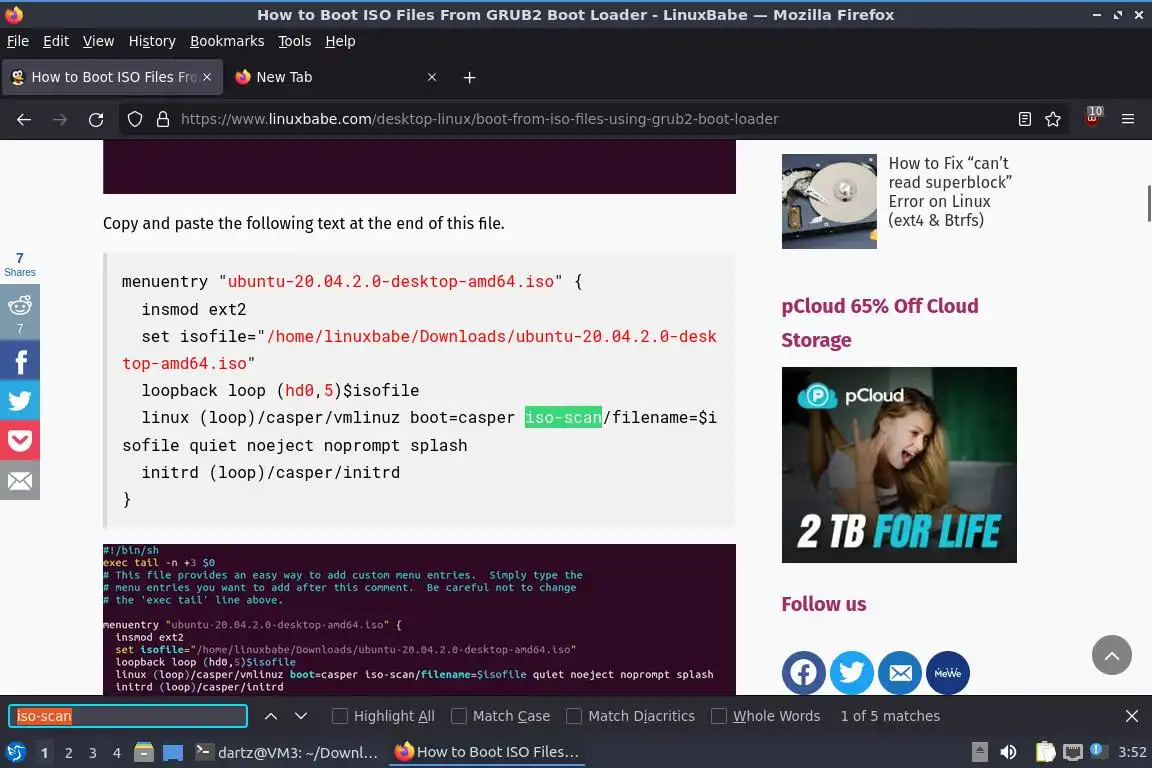Click the terminal screenshot image of grub file
The image size is (1152, 768).
419,620
